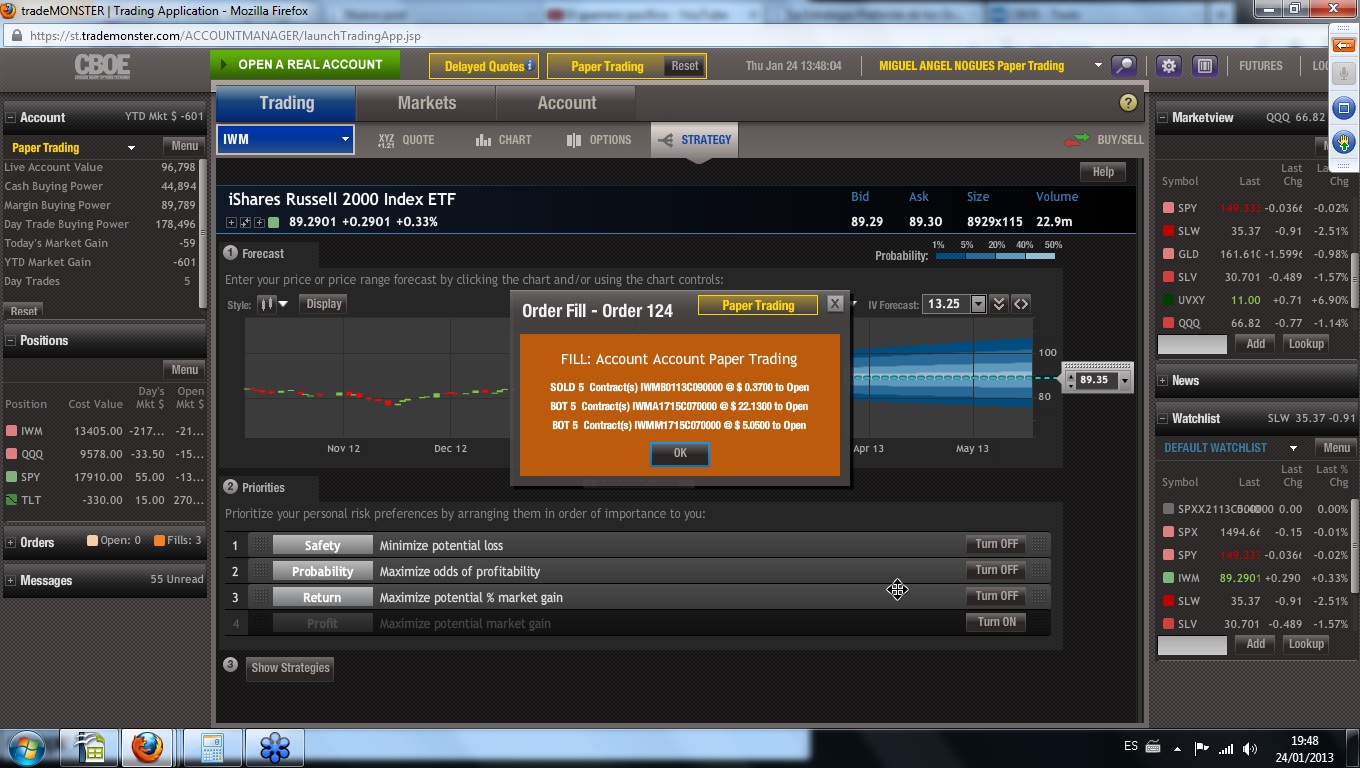Open Firefox from the taskbar
The width and height of the screenshot is (1360, 768).
(x=147, y=747)
